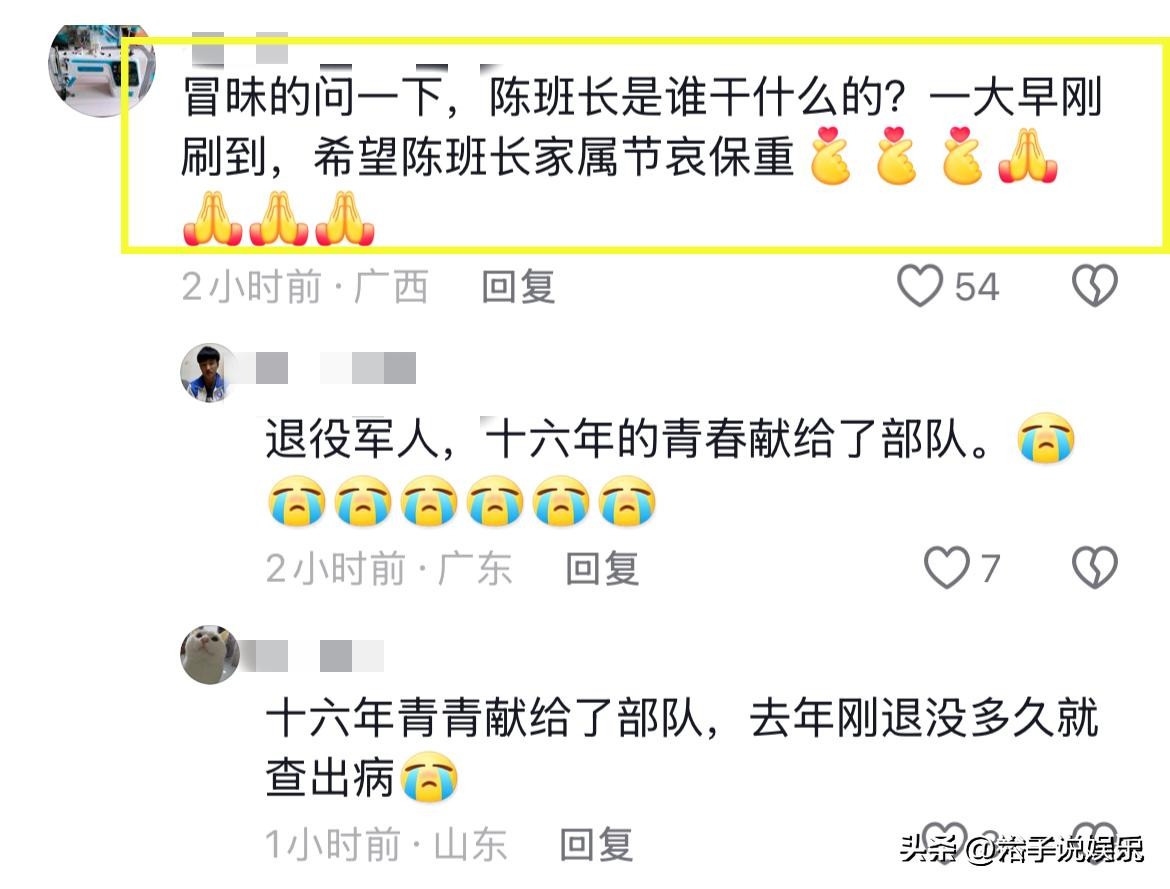Tap broken heart on the Guangdong reply
Viewport: 1170px width, 889px height.
coord(1095,568)
